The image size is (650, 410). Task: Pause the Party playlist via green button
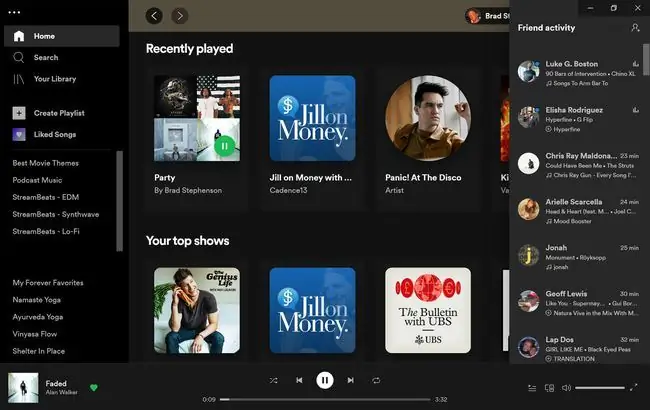[225, 146]
